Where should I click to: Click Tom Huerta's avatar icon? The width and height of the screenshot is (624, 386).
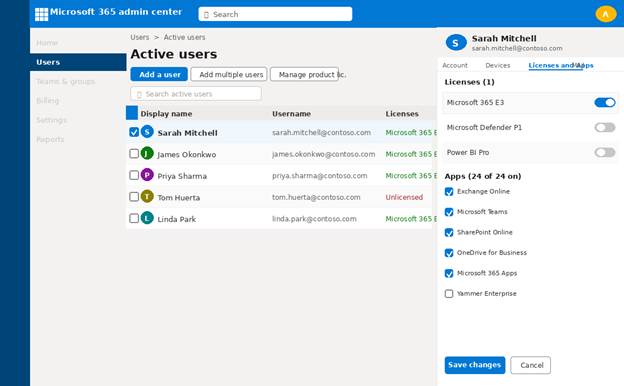click(x=147, y=196)
